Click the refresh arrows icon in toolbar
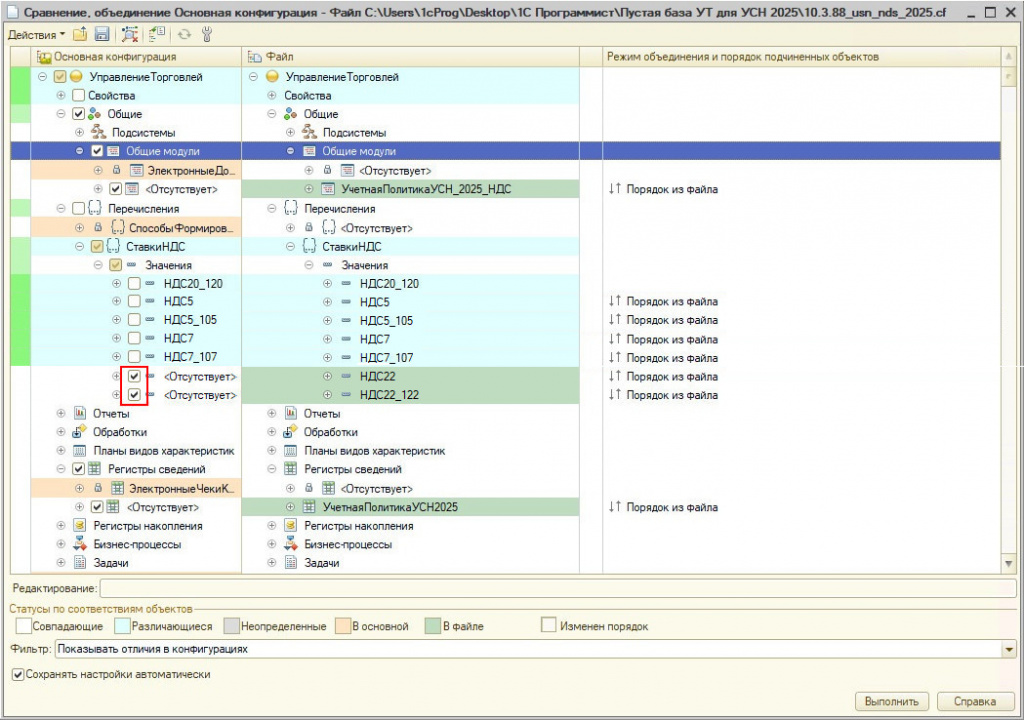This screenshot has height=720, width=1024. [185, 34]
